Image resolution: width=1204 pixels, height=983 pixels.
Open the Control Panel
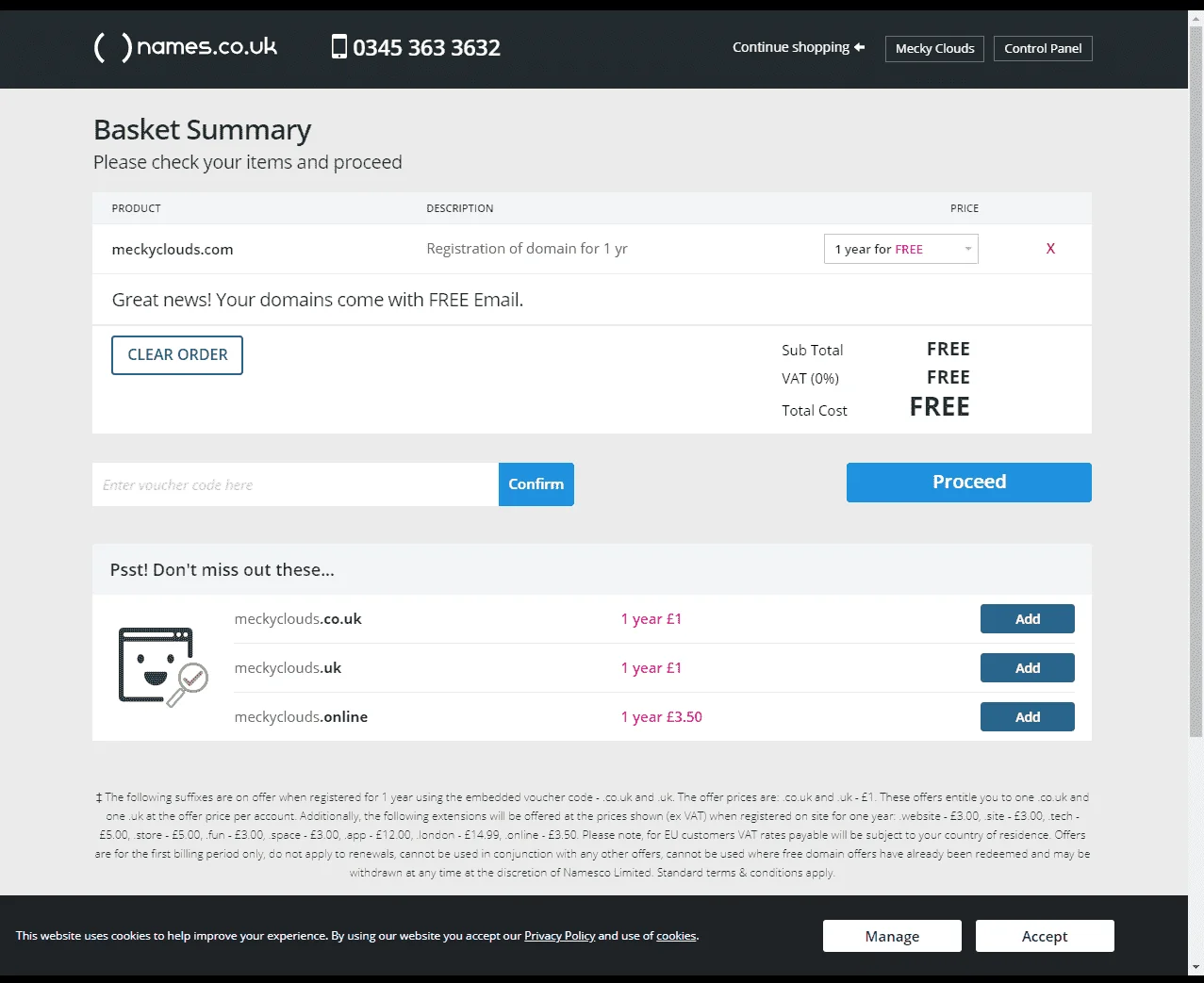1043,48
